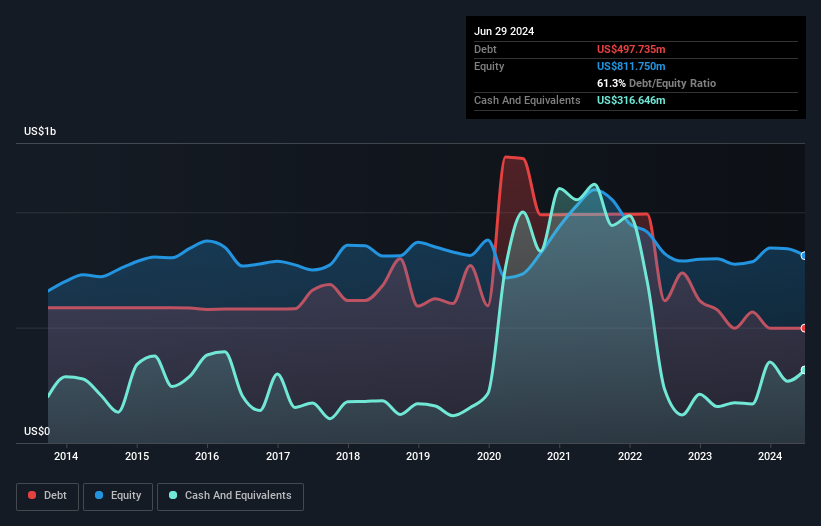Click the 2022 x-axis label
Viewport: 821px width, 526px height.
(x=629, y=456)
